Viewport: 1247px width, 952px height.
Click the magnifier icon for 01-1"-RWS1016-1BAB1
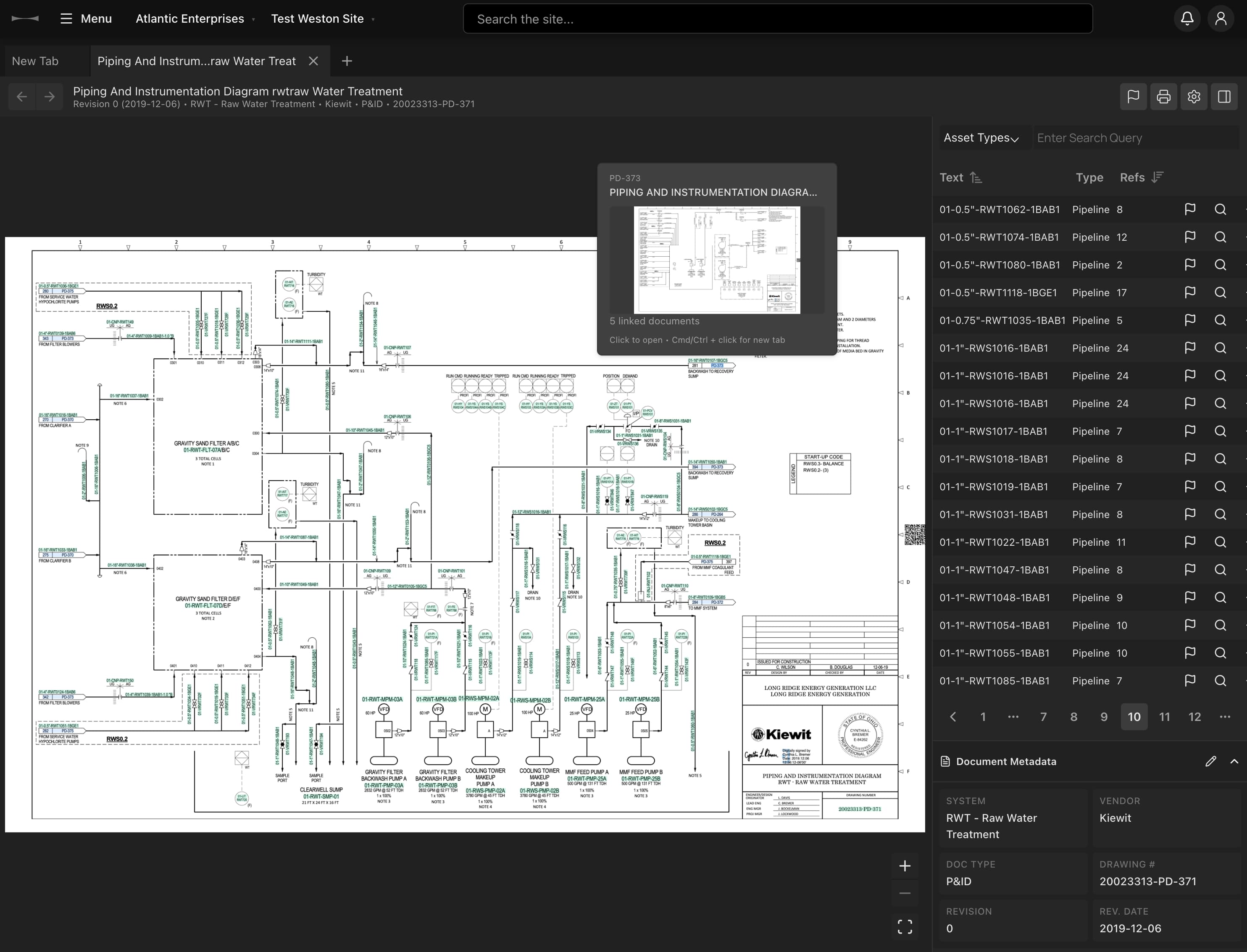coord(1221,348)
